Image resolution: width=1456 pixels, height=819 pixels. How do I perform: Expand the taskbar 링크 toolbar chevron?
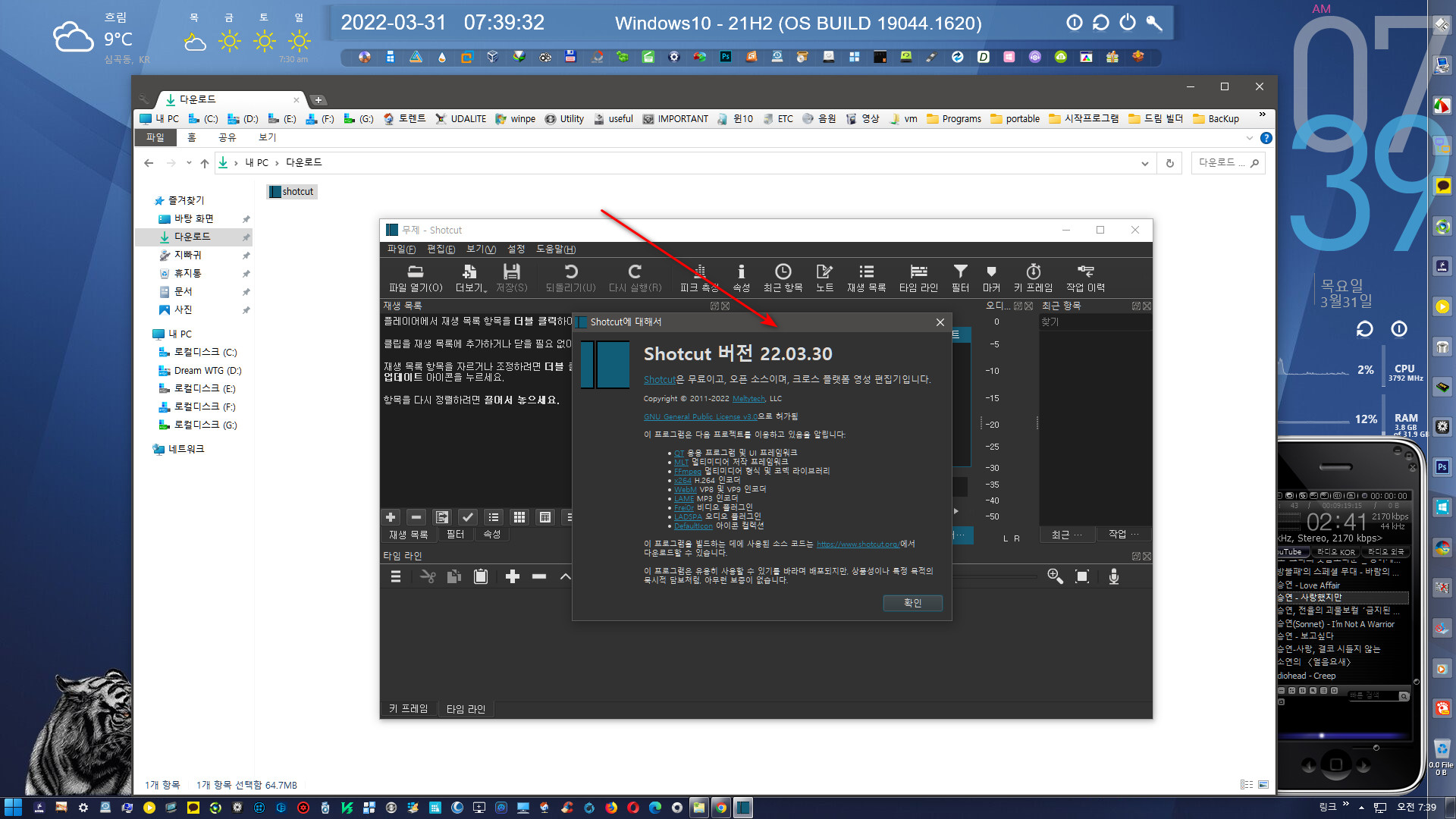(x=1346, y=804)
